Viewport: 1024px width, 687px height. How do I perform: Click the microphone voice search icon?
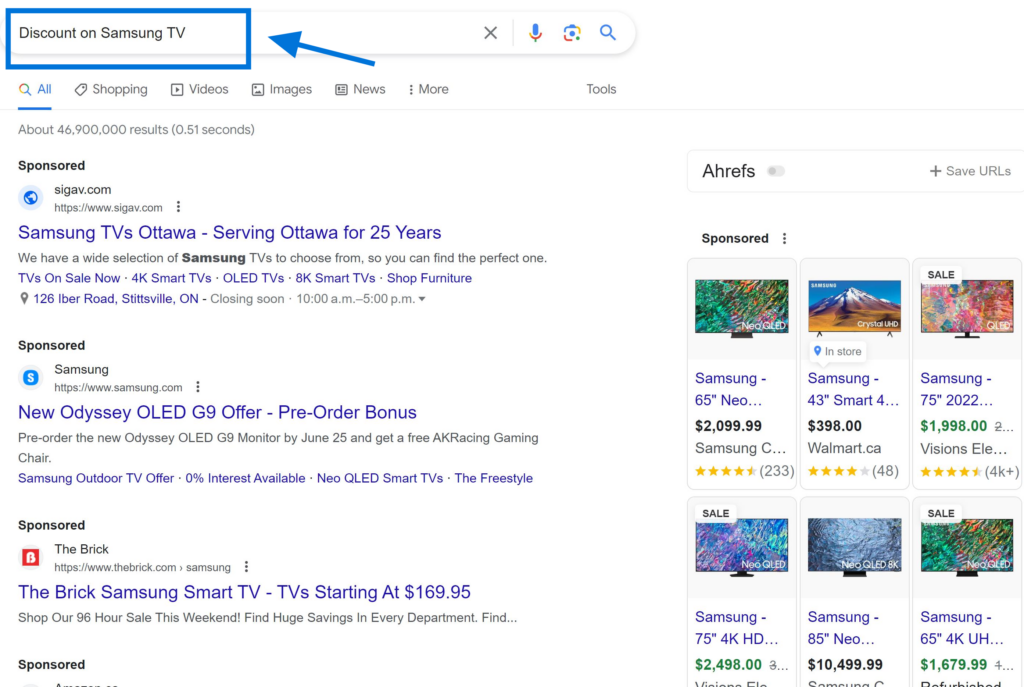click(535, 32)
